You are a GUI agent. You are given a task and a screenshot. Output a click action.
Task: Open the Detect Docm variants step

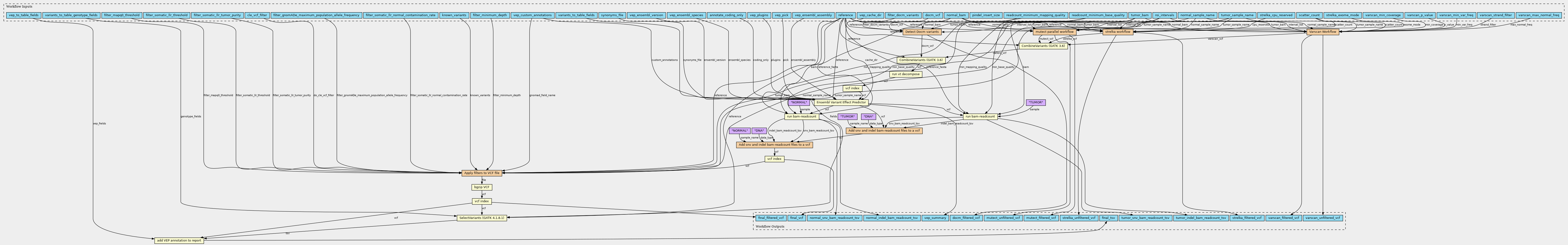click(x=922, y=32)
